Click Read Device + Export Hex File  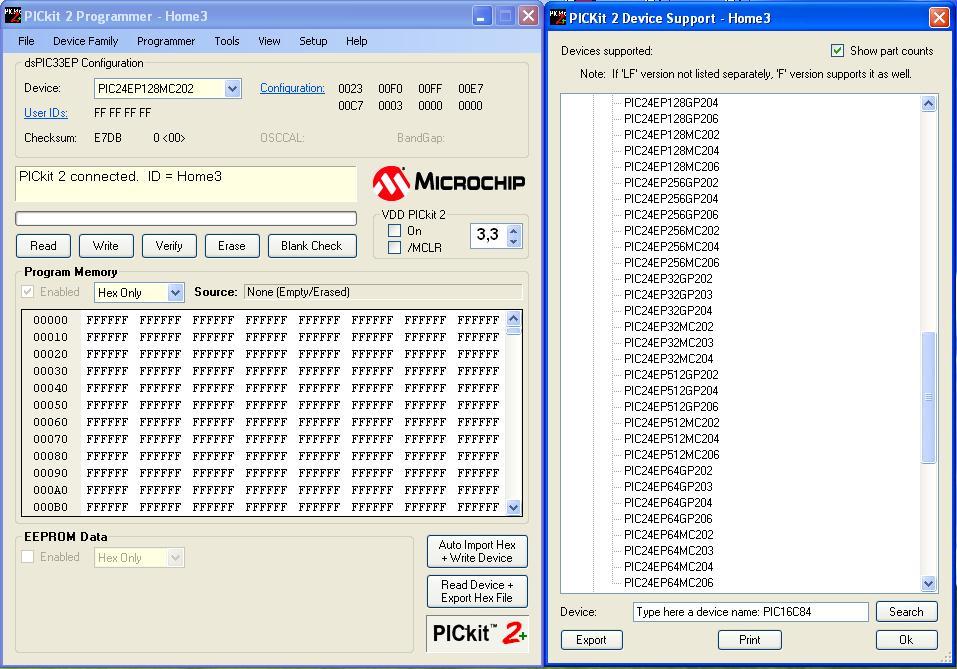click(477, 591)
